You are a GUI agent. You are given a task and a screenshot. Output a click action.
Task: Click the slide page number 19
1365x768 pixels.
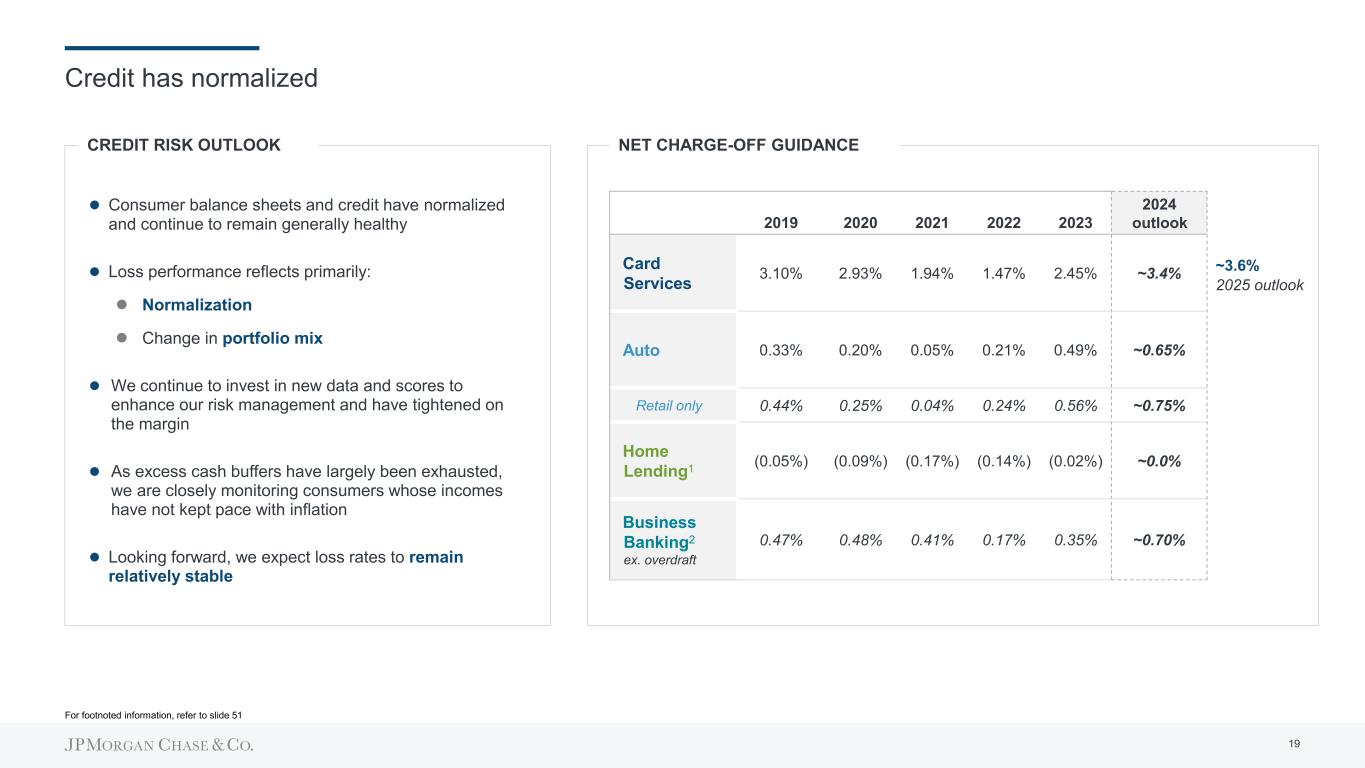[x=1294, y=744]
